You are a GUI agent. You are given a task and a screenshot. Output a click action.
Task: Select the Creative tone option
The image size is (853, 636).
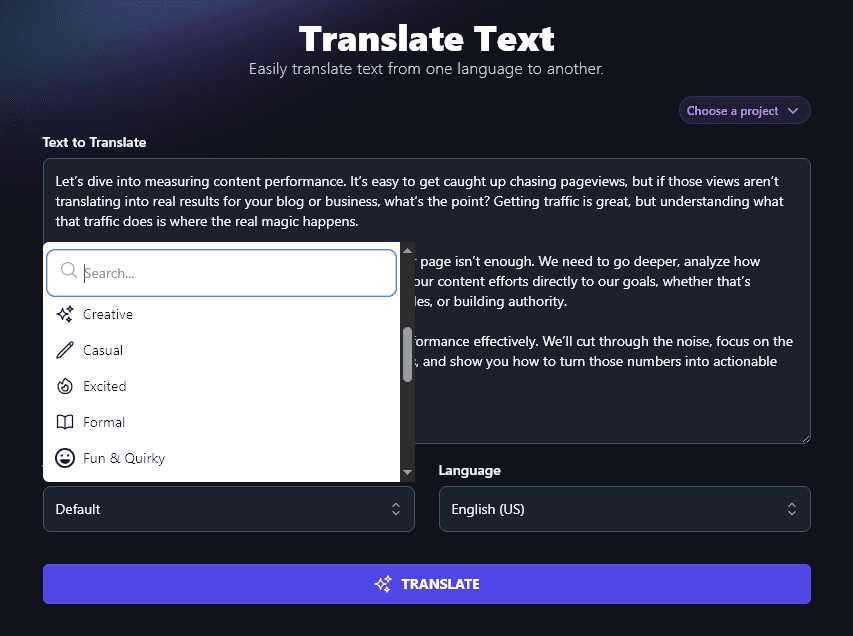click(x=221, y=314)
